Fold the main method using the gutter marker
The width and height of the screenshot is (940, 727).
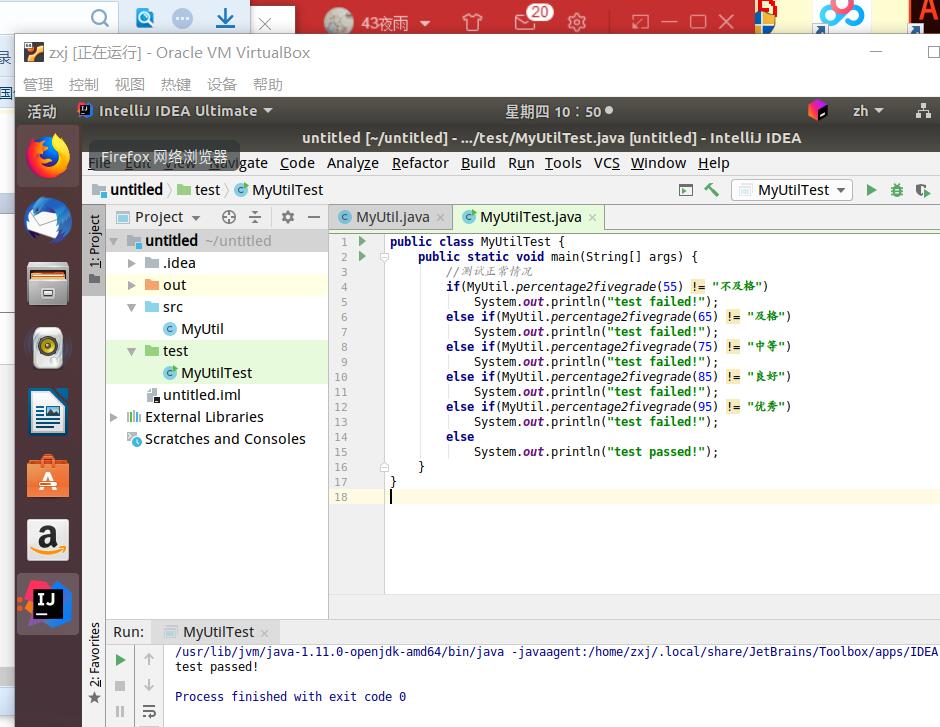pos(384,257)
